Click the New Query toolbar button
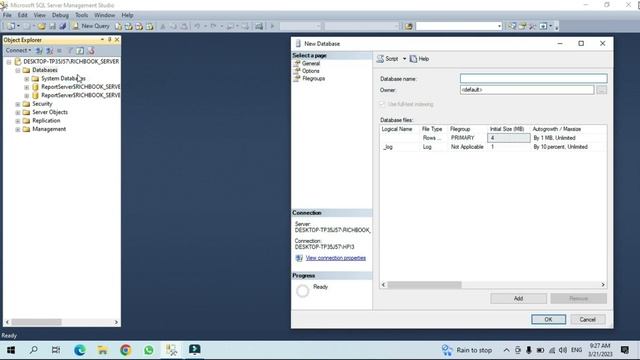The width and height of the screenshot is (640, 360). (x=91, y=26)
